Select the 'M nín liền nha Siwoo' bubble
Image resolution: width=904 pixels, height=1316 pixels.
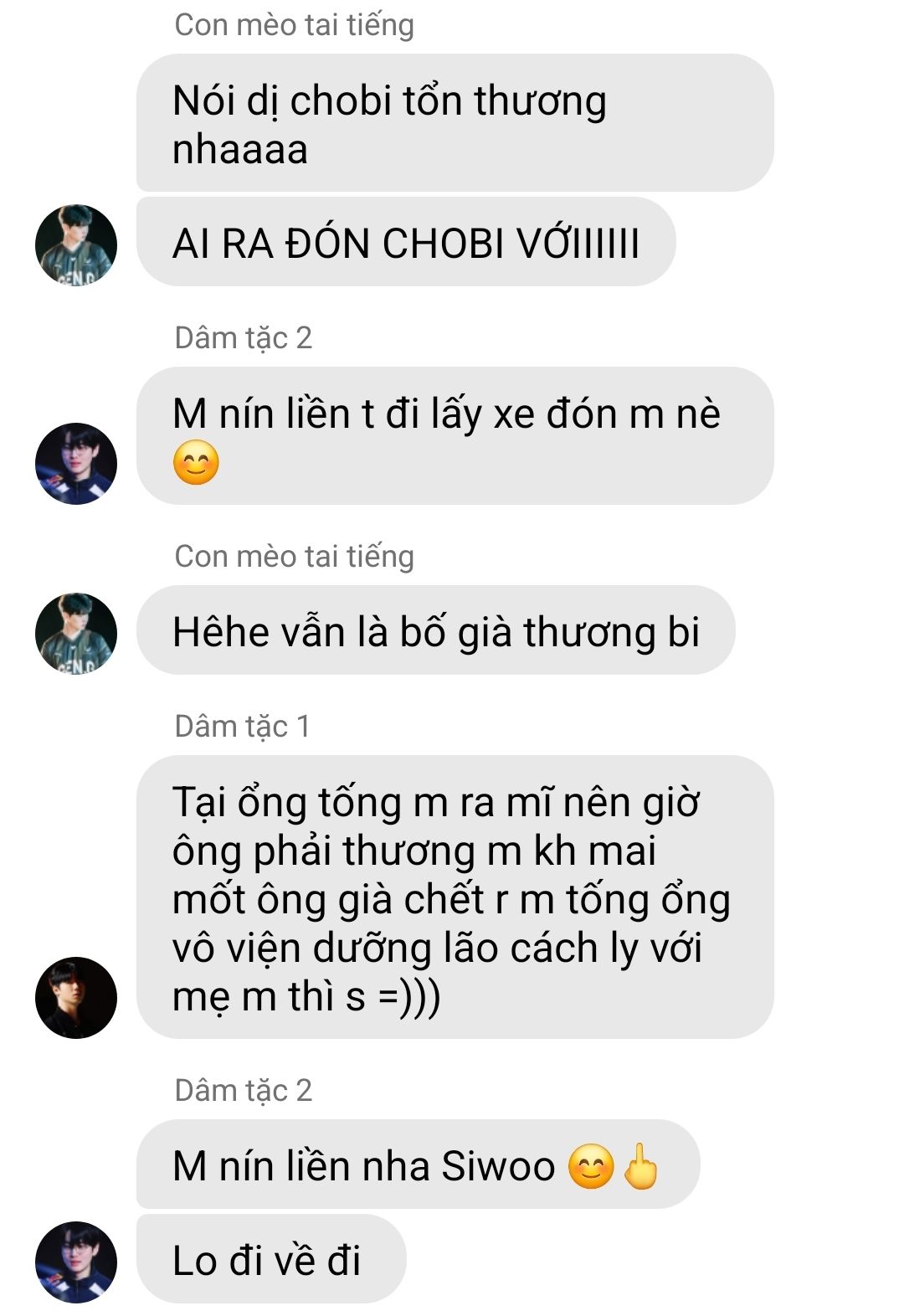(x=418, y=1164)
